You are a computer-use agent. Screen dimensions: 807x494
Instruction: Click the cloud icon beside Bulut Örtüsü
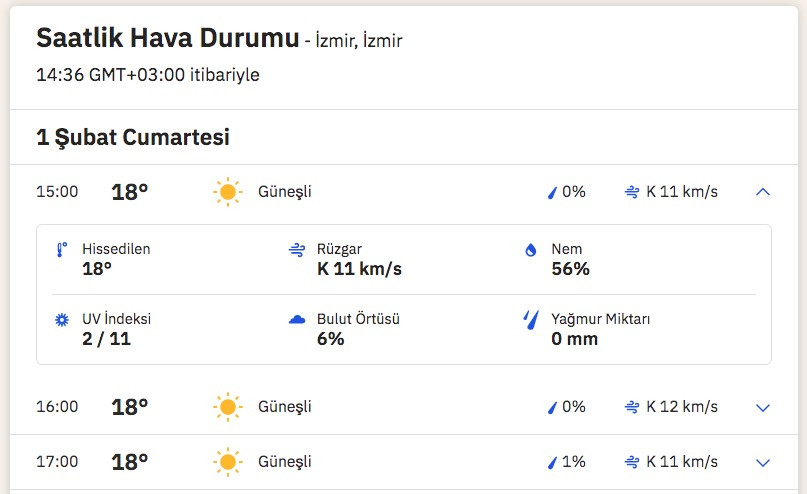click(296, 320)
